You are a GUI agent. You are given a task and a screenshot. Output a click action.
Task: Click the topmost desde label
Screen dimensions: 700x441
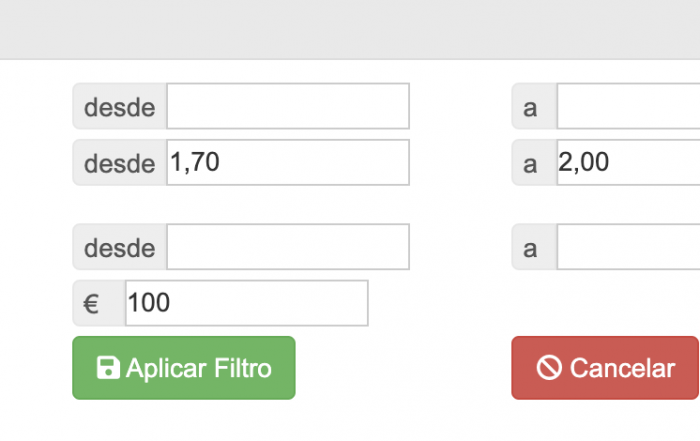pyautogui.click(x=120, y=106)
